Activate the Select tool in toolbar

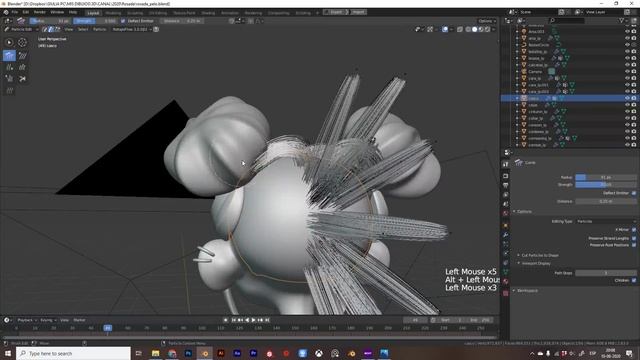[9, 42]
